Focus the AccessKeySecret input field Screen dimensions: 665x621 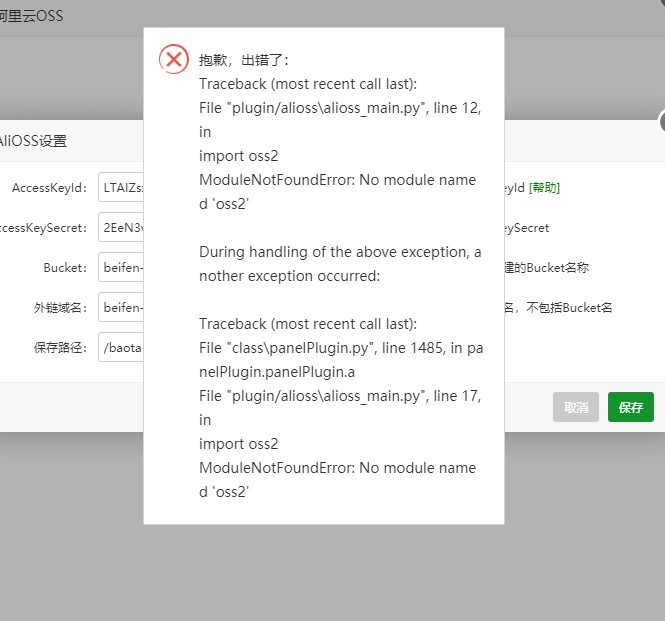coord(121,227)
